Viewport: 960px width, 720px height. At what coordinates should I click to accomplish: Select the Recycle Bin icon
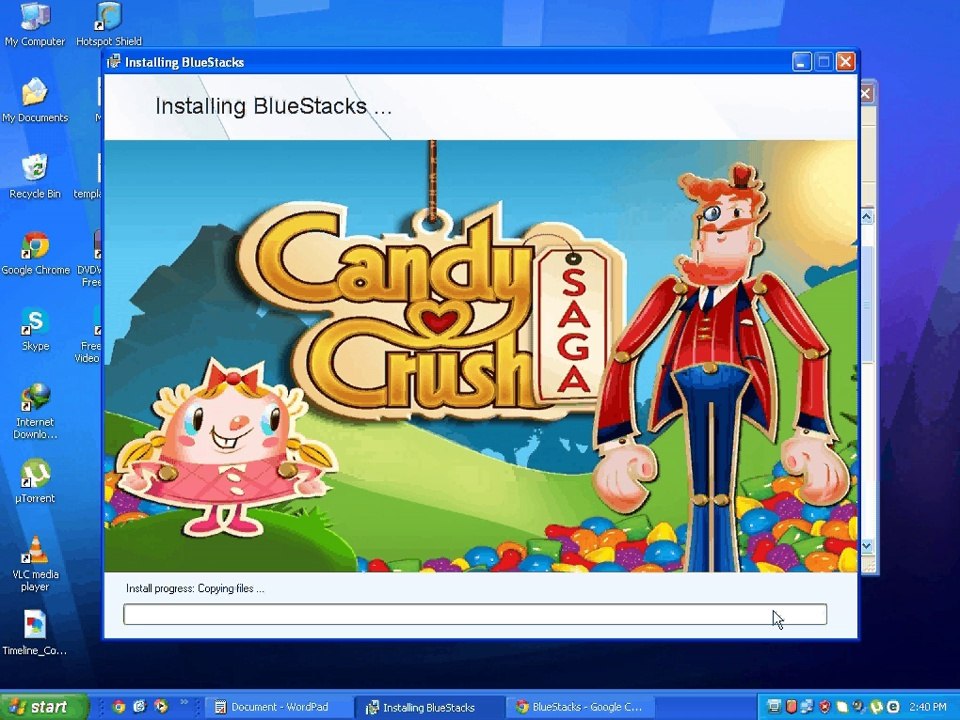[35, 176]
